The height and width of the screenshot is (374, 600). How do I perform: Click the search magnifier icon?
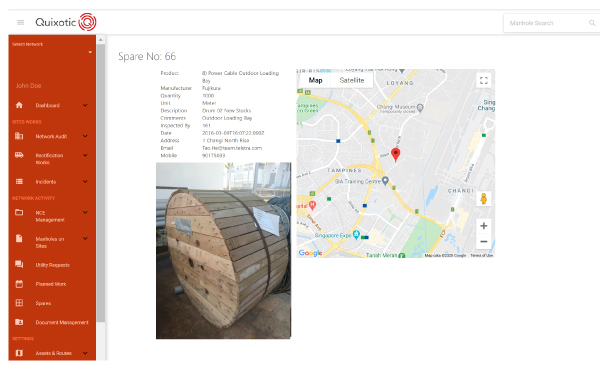point(592,23)
